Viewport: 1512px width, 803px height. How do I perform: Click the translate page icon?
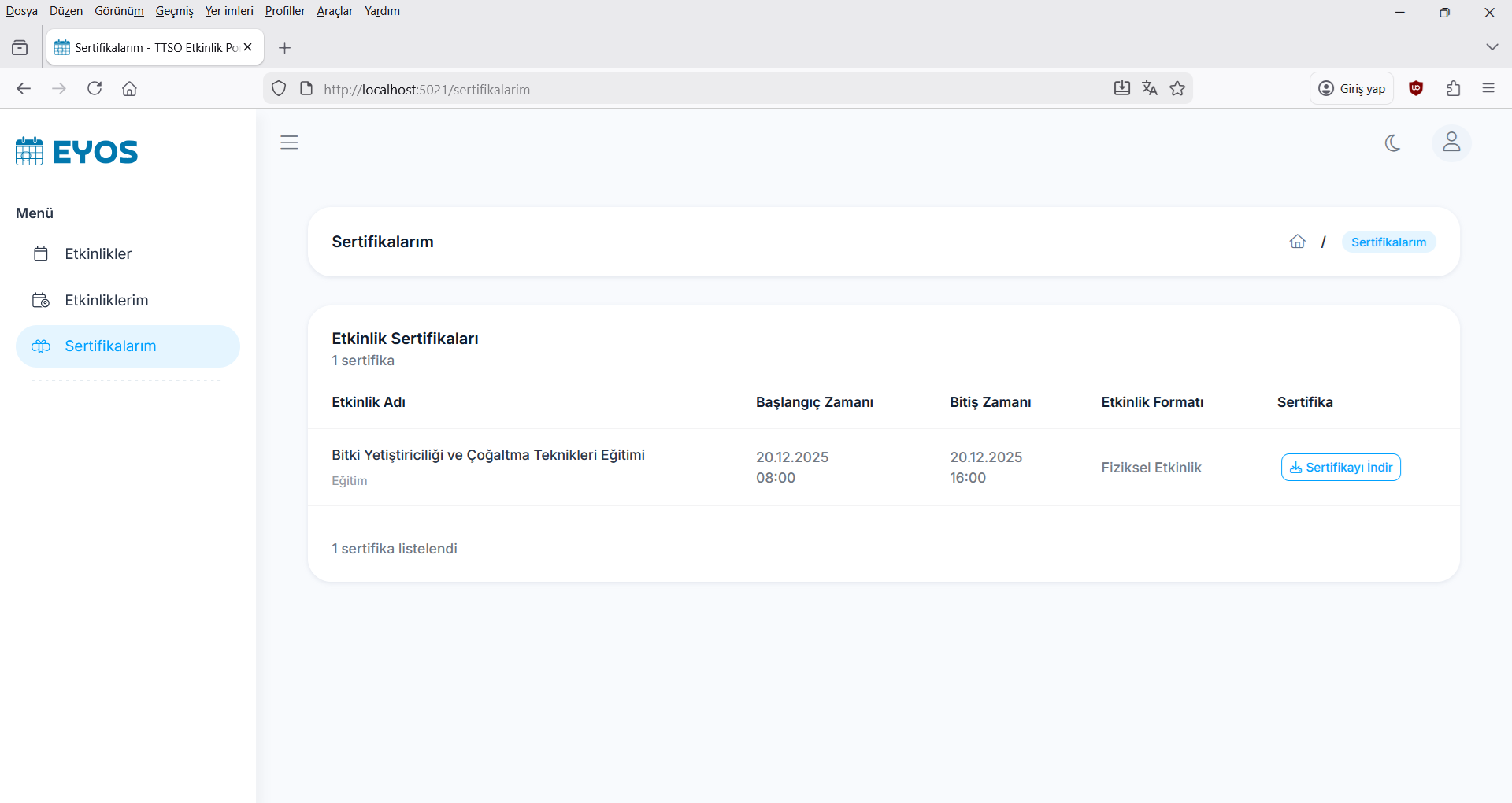[1150, 89]
